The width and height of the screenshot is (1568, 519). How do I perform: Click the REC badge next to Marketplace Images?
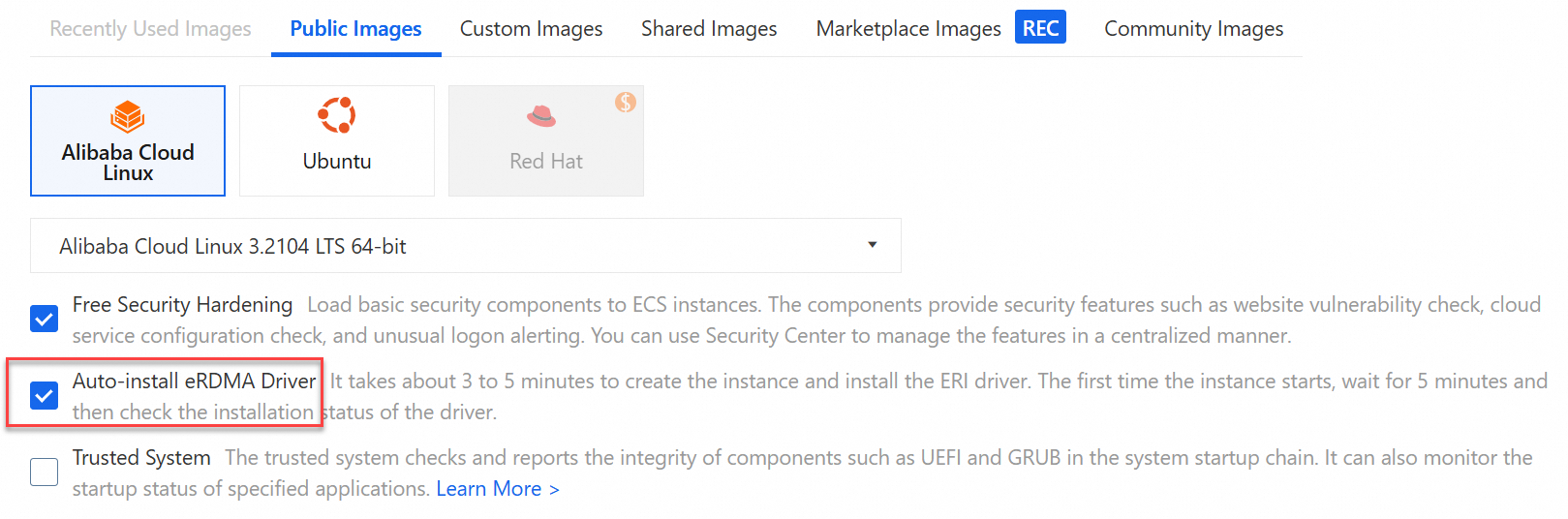point(1040,28)
